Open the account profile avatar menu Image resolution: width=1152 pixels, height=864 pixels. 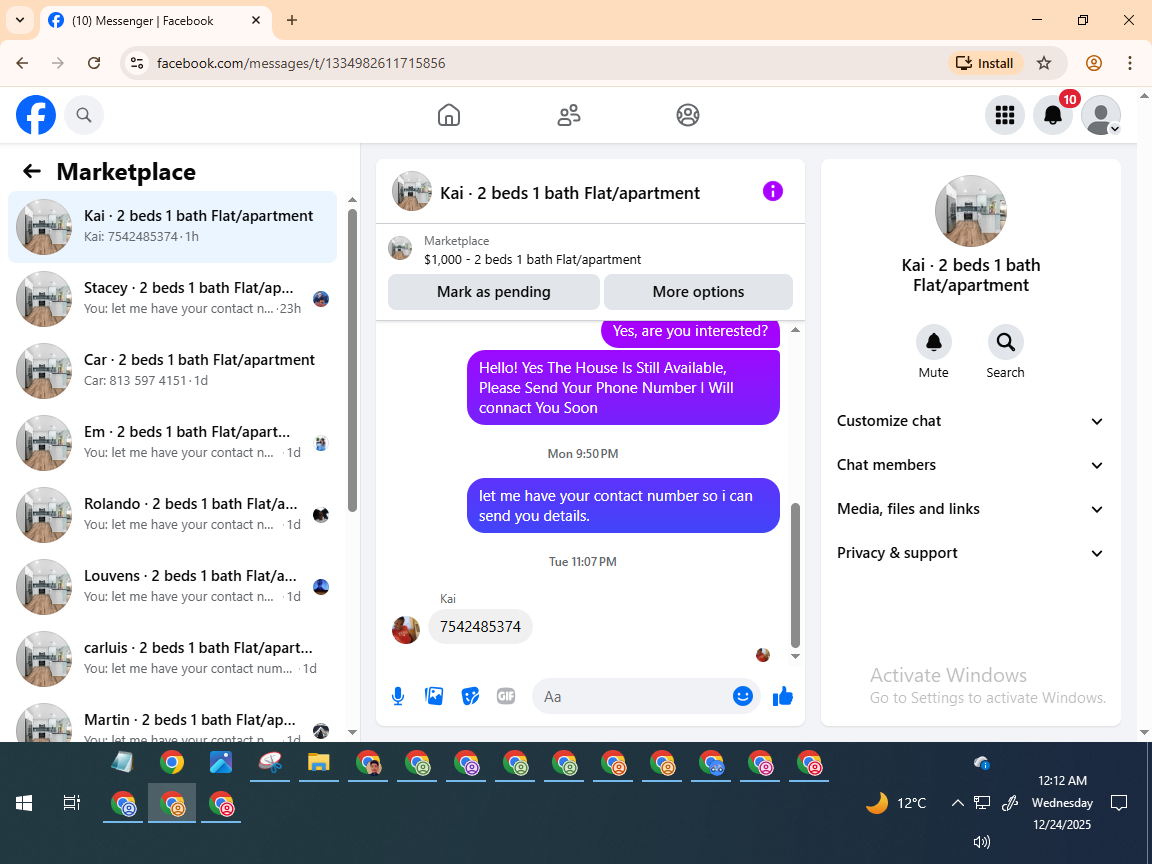[x=1101, y=115]
